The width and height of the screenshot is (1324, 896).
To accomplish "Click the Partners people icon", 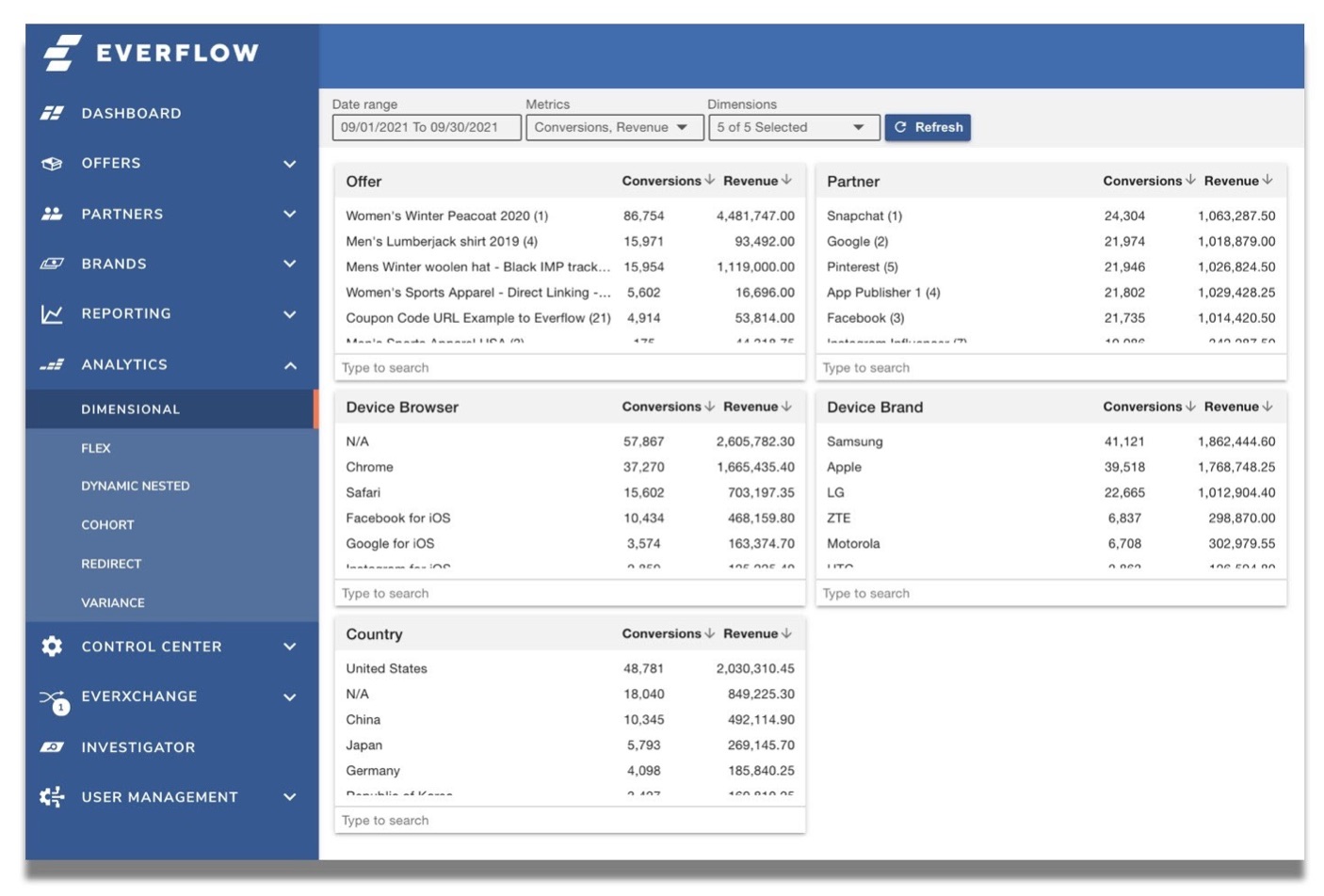I will click(x=52, y=214).
